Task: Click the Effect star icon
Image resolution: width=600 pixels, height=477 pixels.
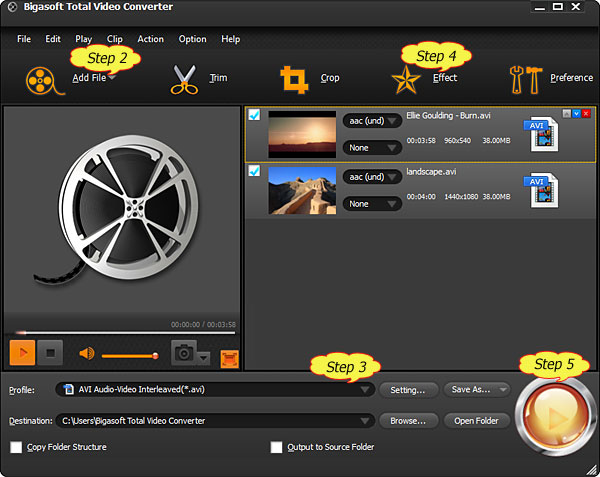Action: coord(406,80)
